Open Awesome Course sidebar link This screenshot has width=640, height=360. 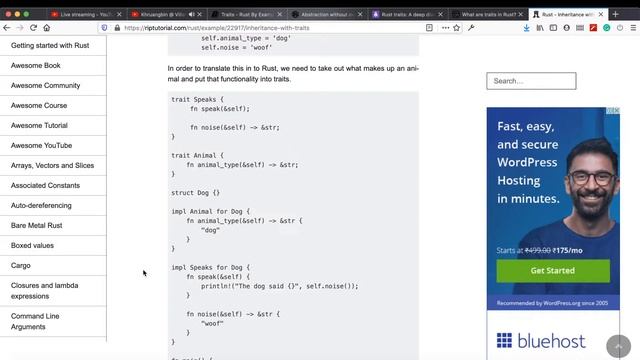click(x=39, y=105)
